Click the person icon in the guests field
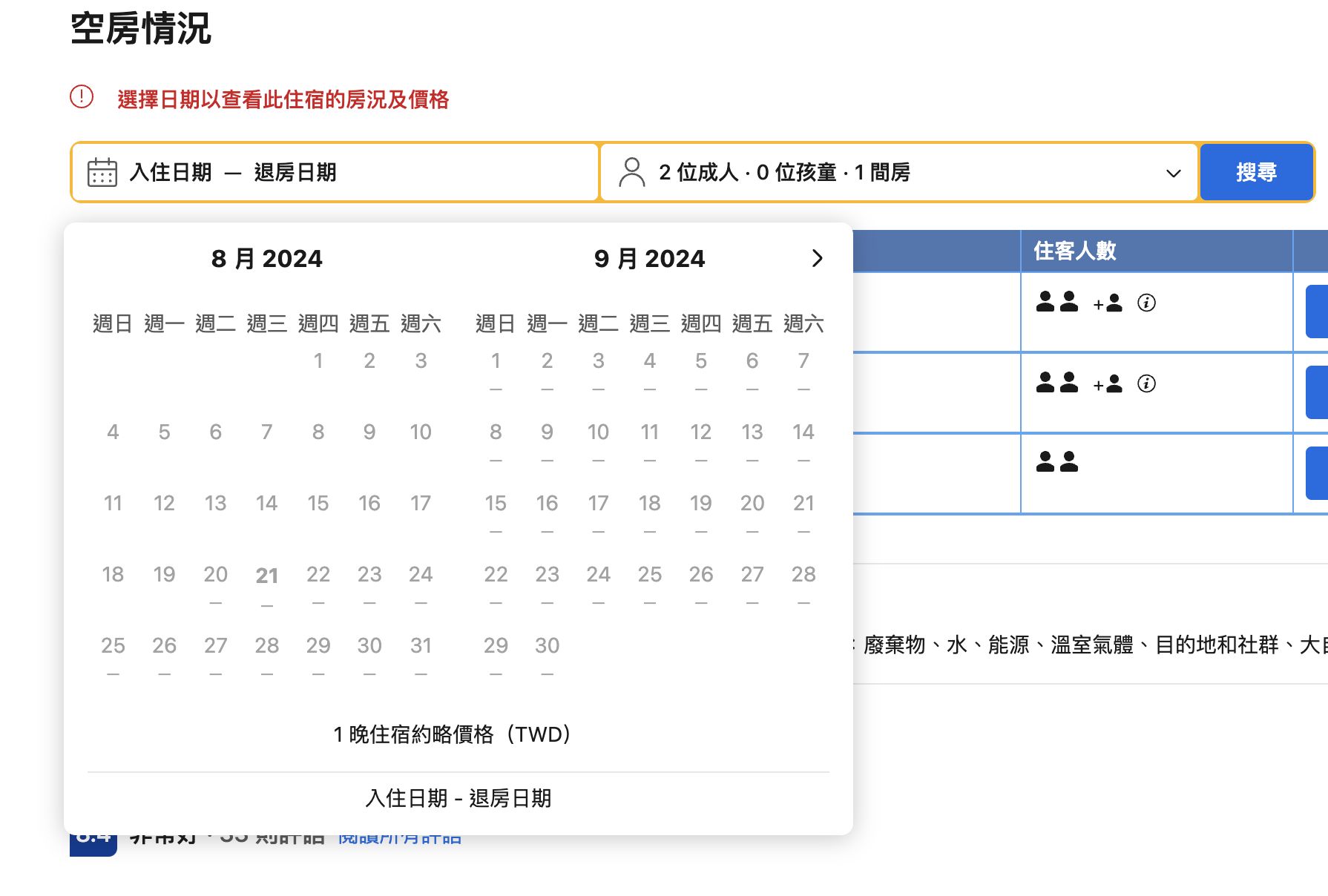The height and width of the screenshot is (896, 1328). click(x=632, y=172)
